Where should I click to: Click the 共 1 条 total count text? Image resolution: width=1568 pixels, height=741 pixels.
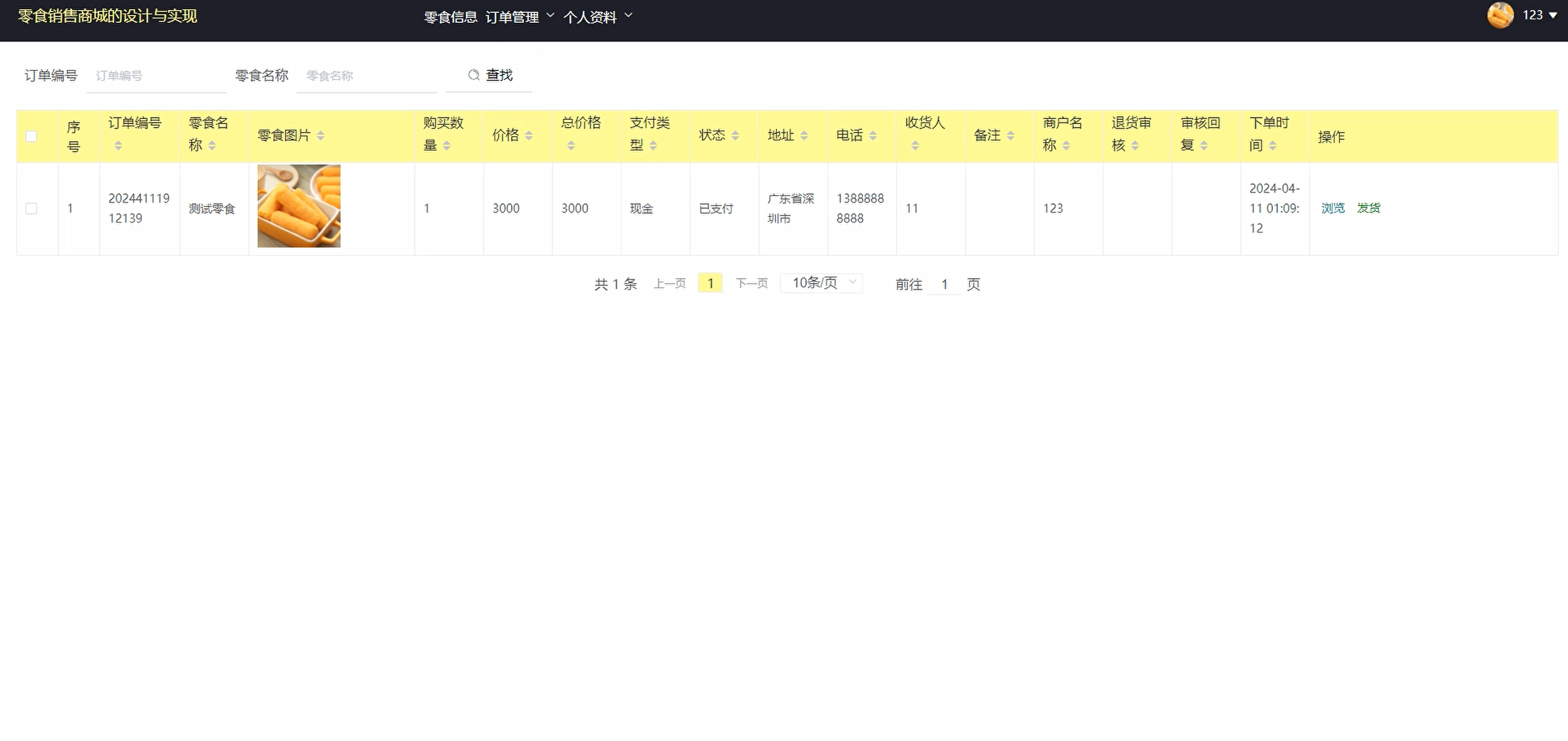(x=616, y=284)
